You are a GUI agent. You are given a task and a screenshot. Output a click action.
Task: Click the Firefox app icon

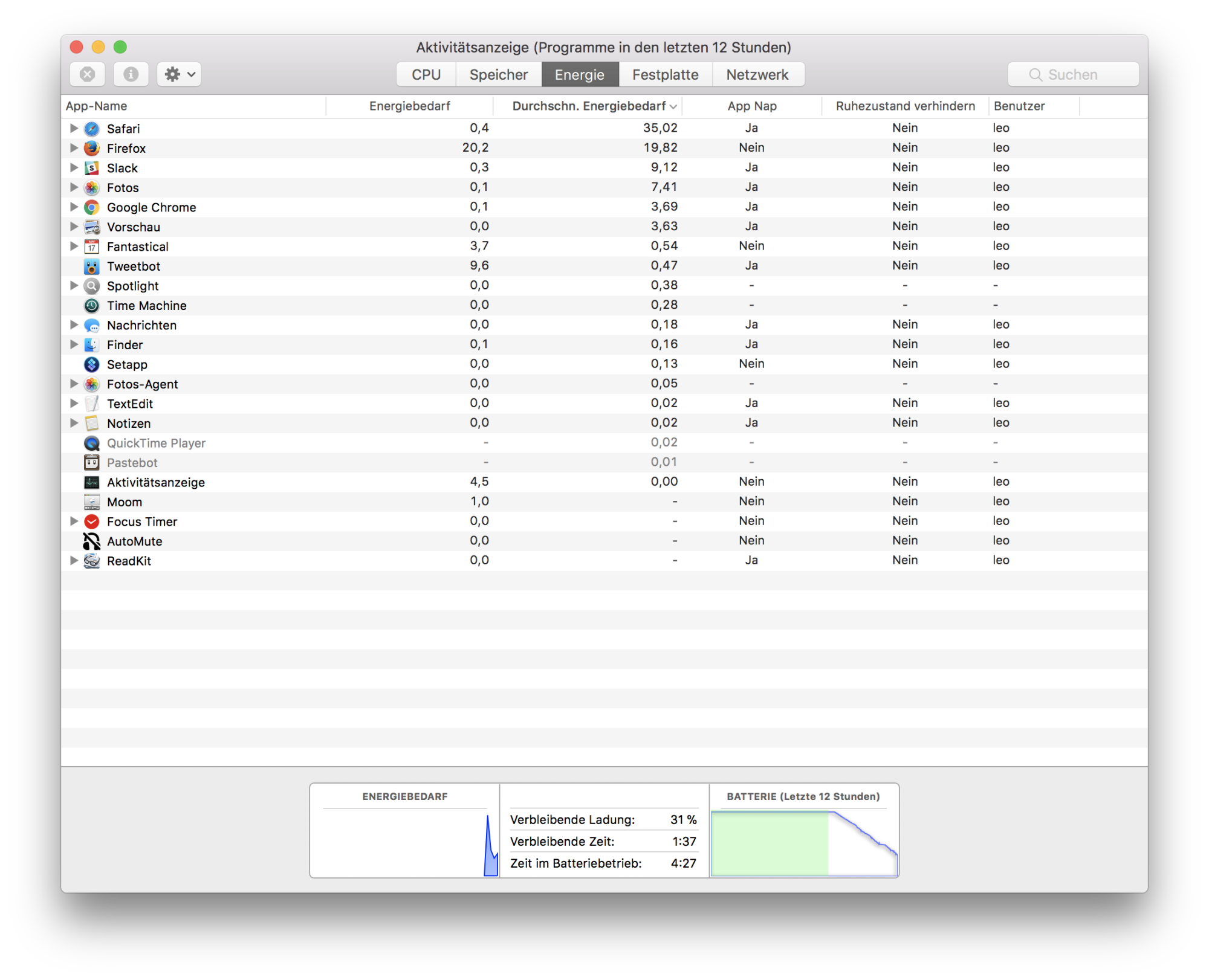92,148
